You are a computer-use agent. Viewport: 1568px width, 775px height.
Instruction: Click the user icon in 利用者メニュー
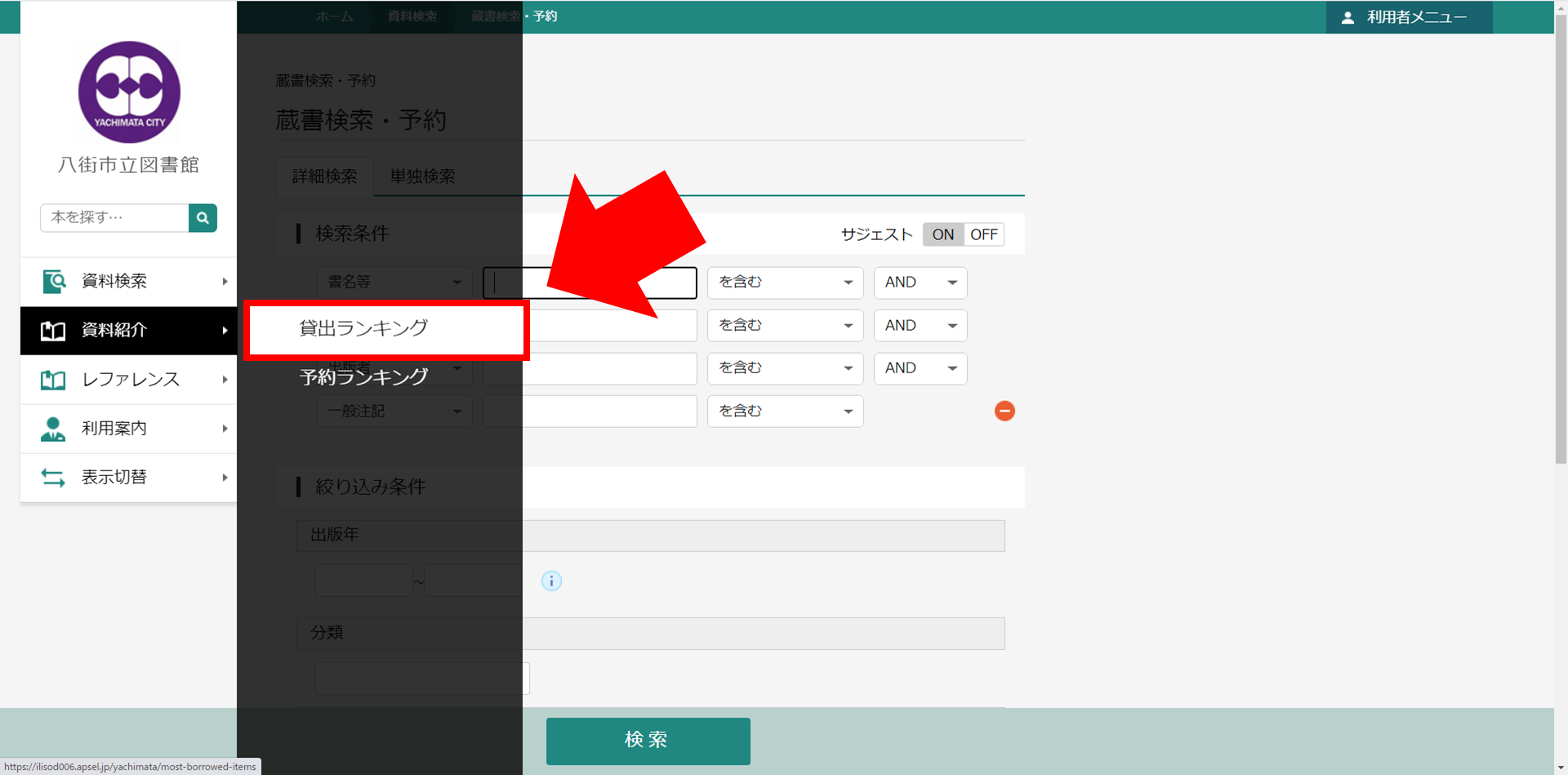tap(1347, 17)
